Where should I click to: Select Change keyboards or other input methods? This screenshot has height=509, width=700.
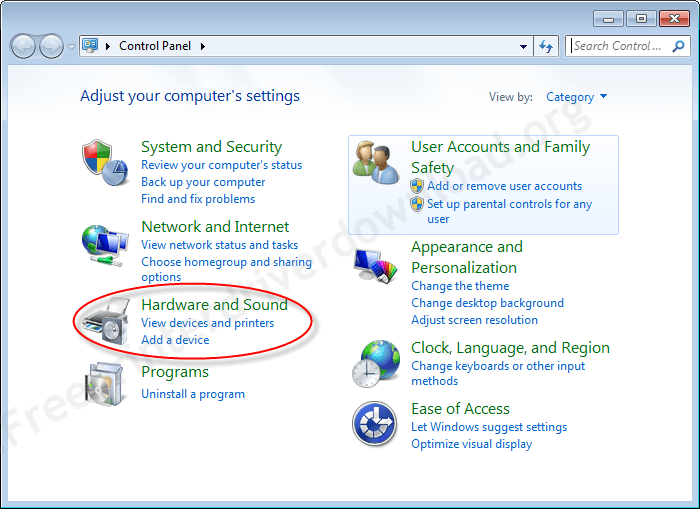click(498, 373)
